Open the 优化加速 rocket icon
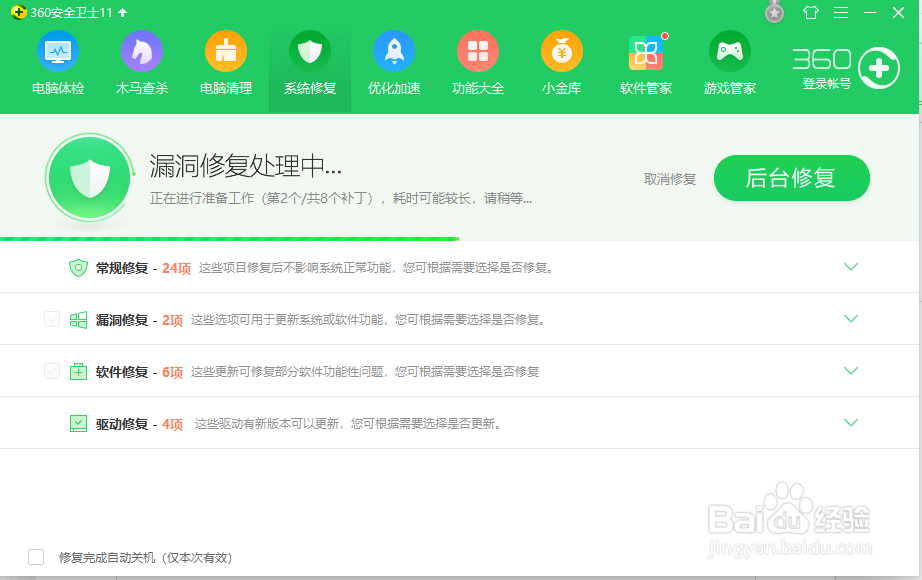Screen dimensions: 922x580 coord(394,52)
